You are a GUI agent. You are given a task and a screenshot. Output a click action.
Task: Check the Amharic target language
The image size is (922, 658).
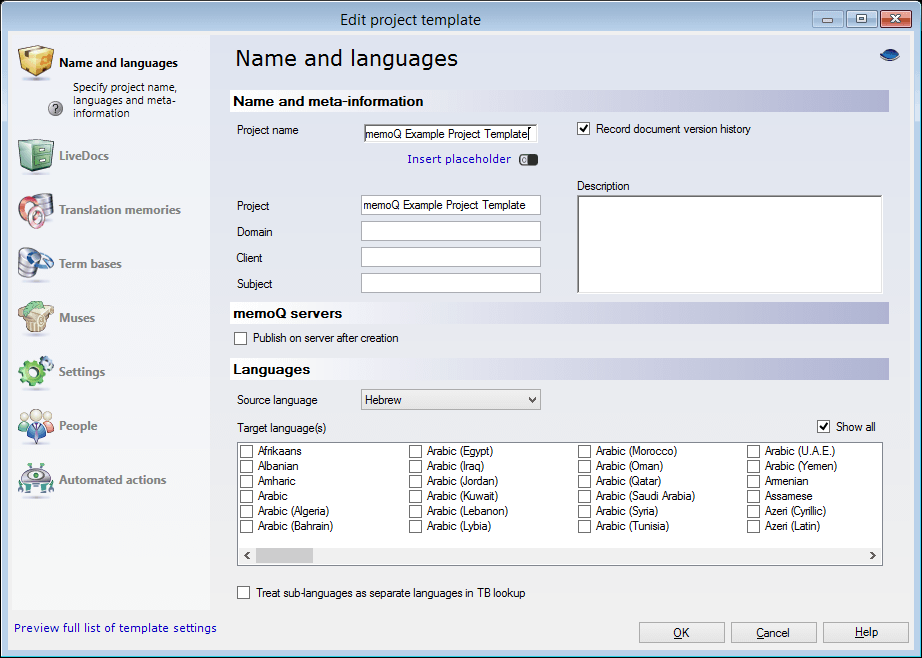click(246, 482)
